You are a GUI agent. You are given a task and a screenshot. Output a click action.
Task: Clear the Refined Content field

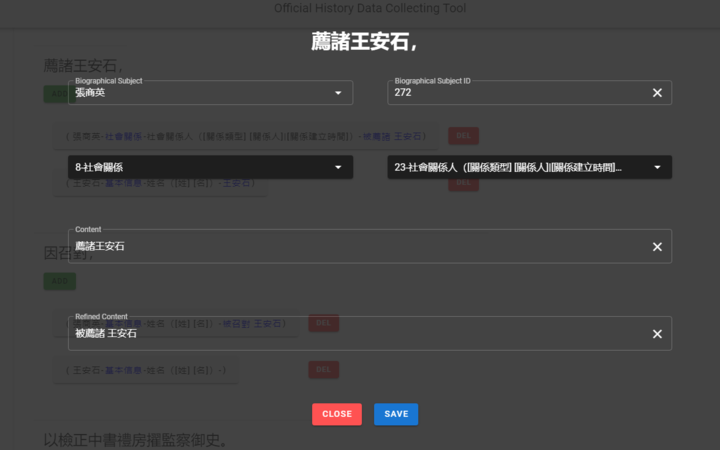pos(657,334)
